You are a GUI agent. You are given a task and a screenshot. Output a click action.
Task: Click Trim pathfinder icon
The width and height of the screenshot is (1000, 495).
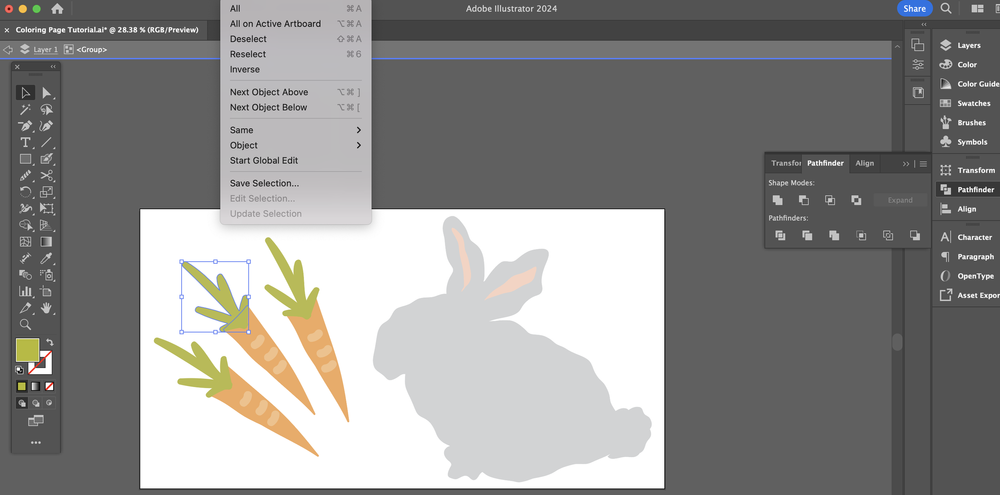coord(807,235)
